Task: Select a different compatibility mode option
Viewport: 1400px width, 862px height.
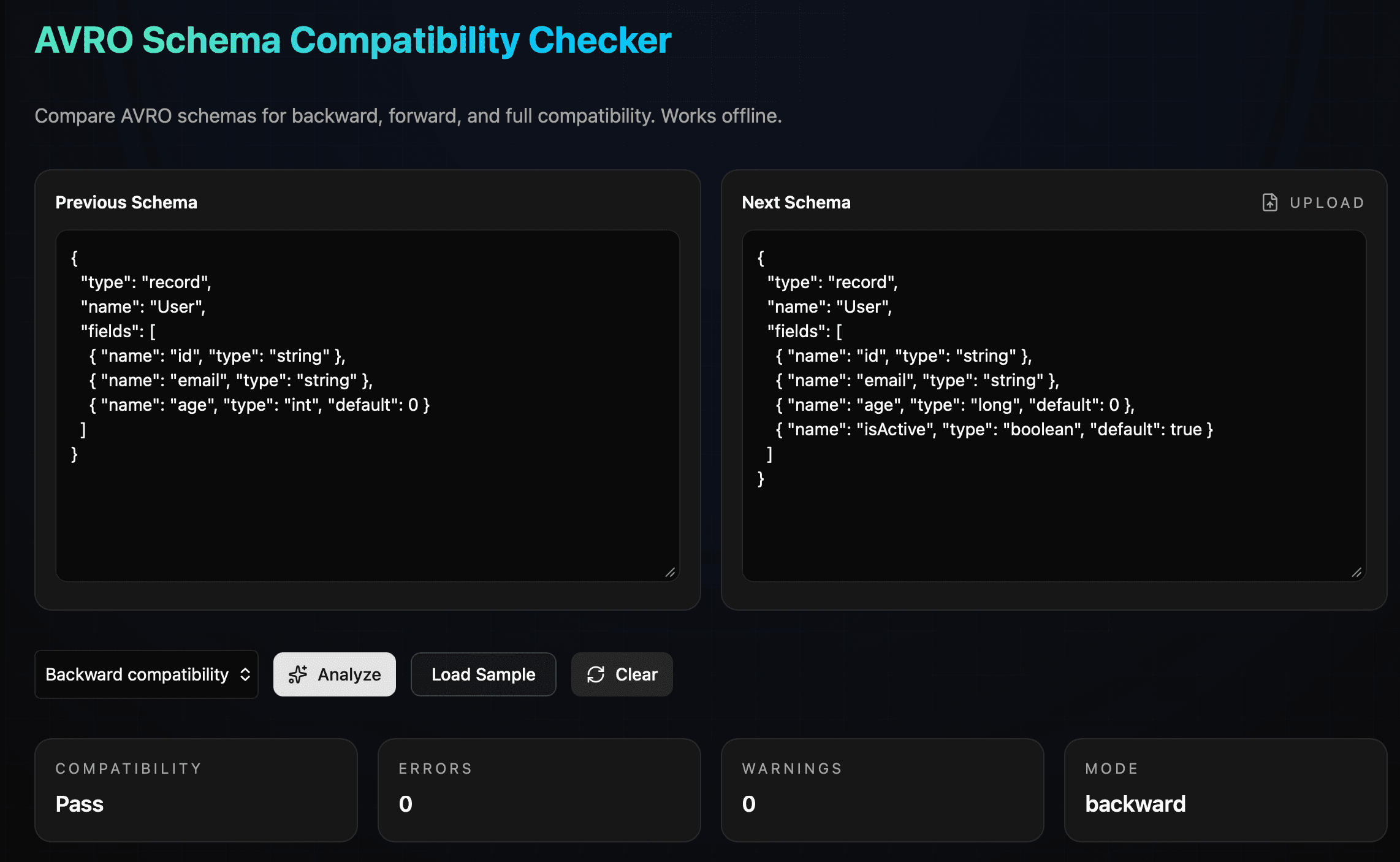Action: tap(146, 674)
